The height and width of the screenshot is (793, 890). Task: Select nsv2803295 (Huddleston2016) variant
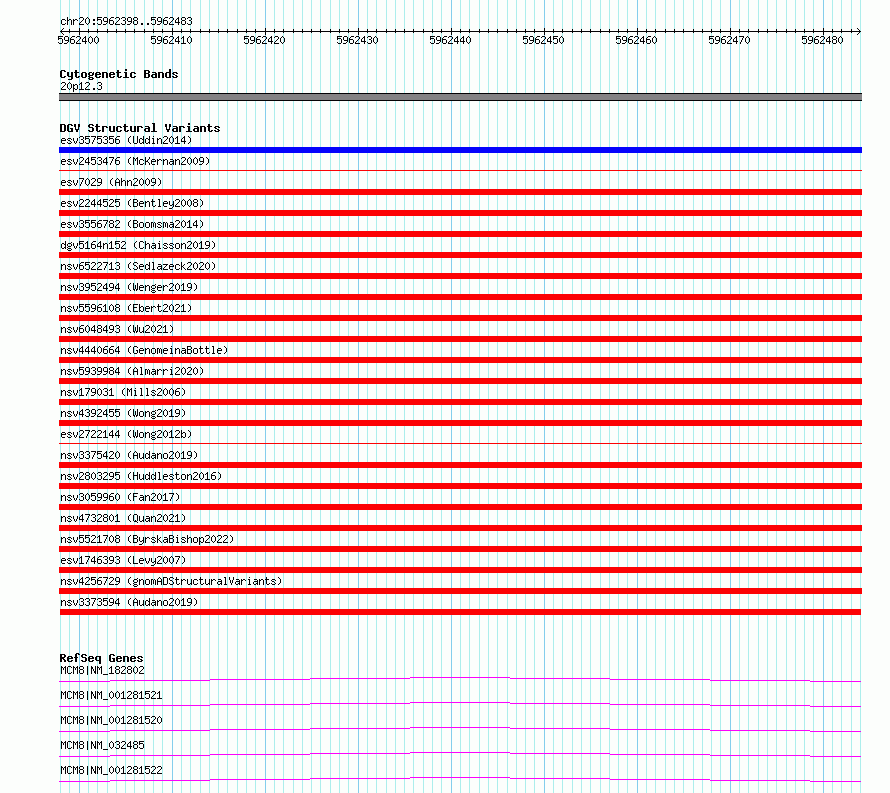(x=141, y=476)
